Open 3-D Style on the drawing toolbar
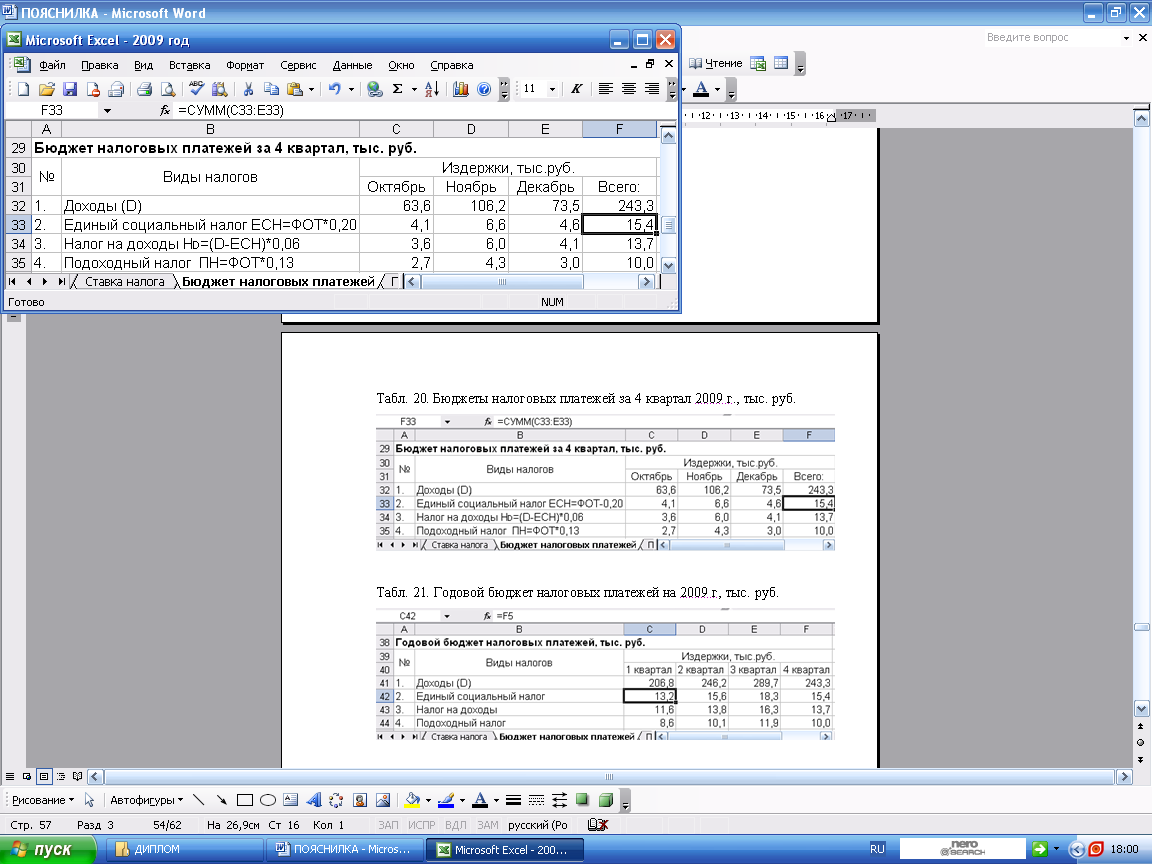The width and height of the screenshot is (1152, 864). click(606, 800)
